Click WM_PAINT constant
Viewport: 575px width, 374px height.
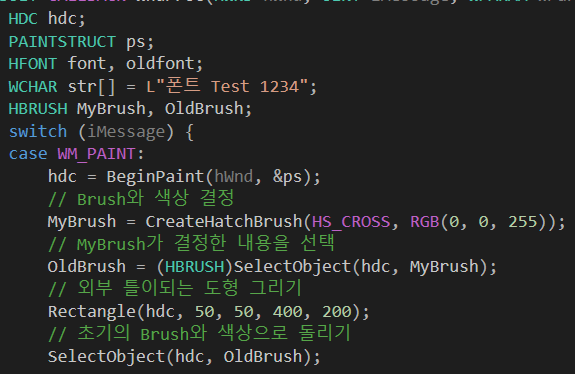tap(96, 154)
